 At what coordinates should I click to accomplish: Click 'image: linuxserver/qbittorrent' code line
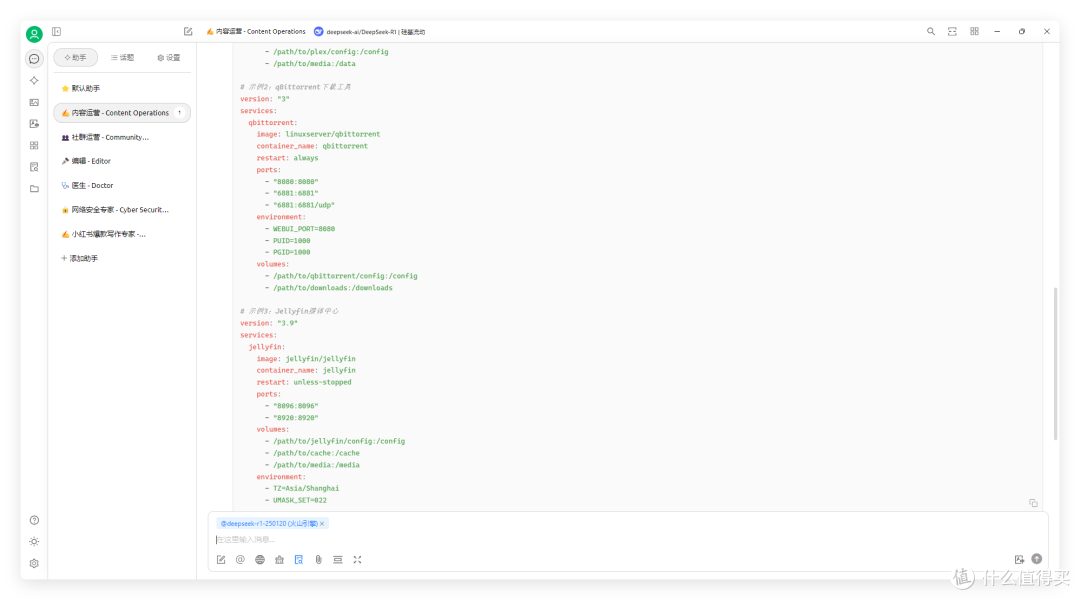point(318,134)
